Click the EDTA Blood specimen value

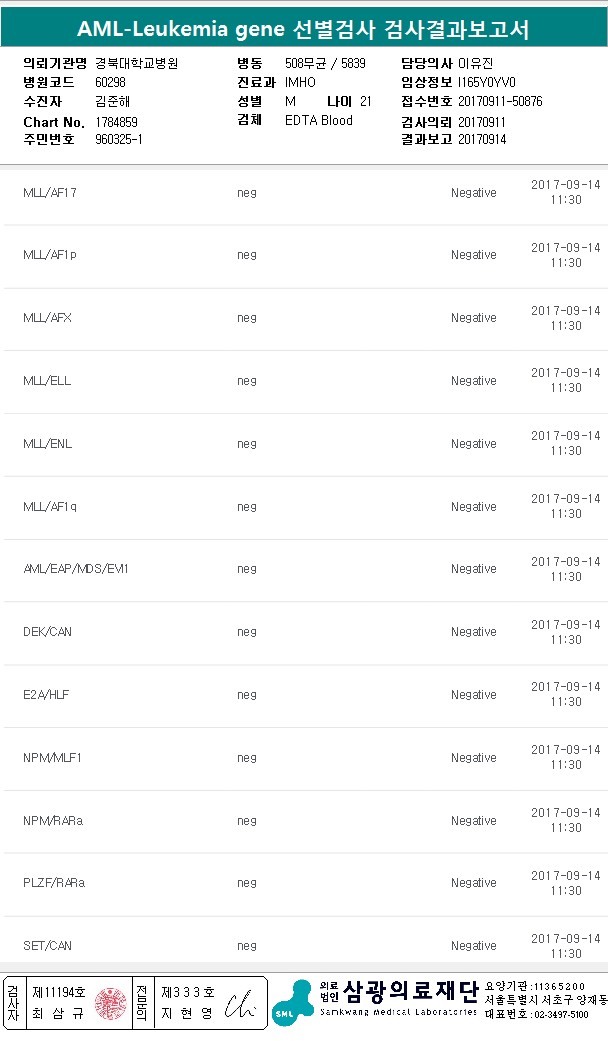(319, 121)
